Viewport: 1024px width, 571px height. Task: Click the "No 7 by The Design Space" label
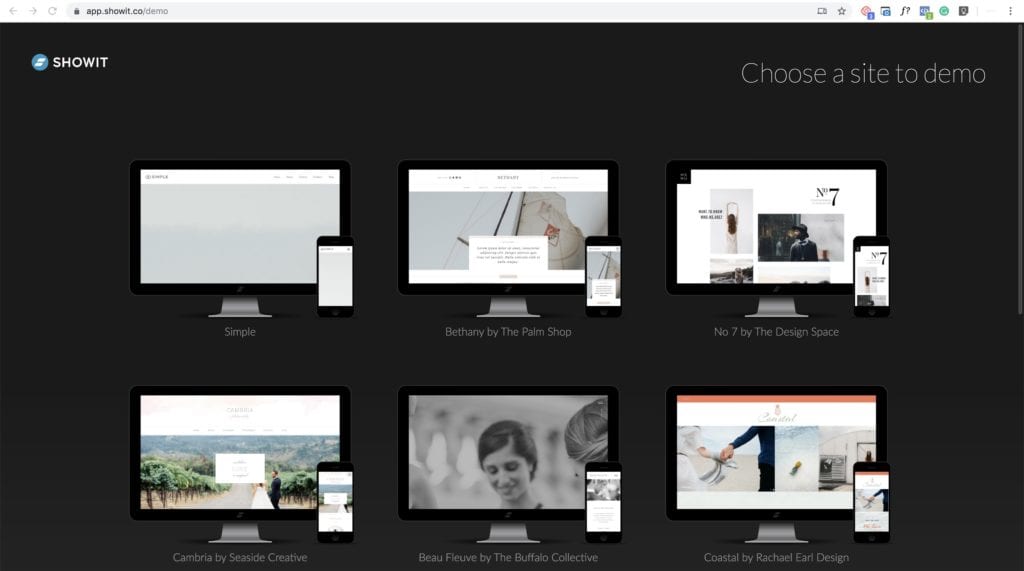coord(776,332)
